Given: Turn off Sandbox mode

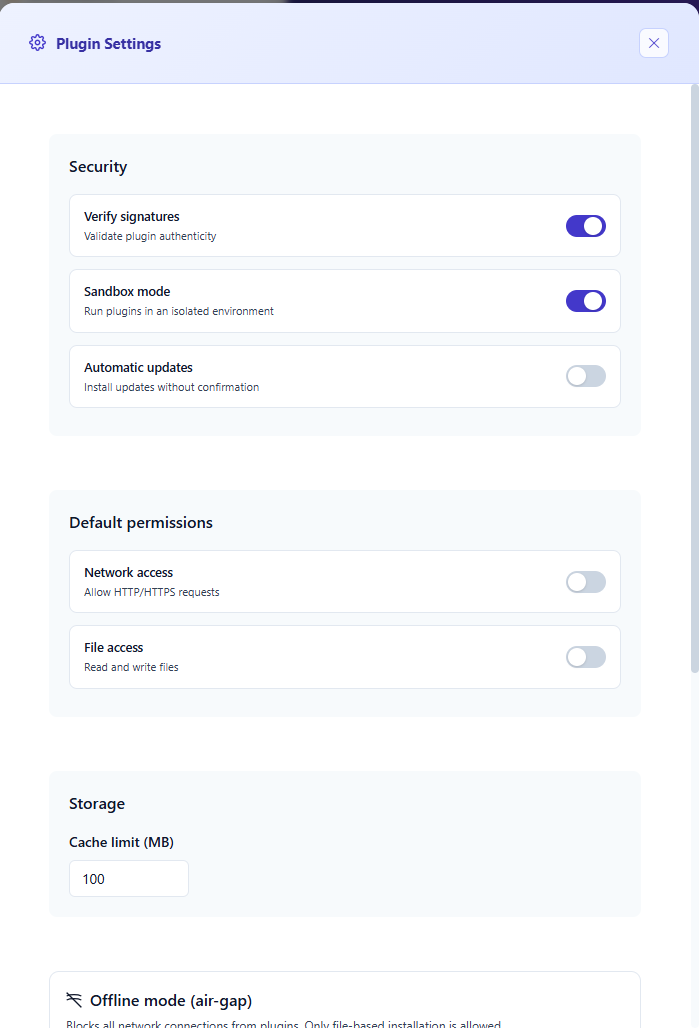Looking at the screenshot, I should click(x=585, y=300).
